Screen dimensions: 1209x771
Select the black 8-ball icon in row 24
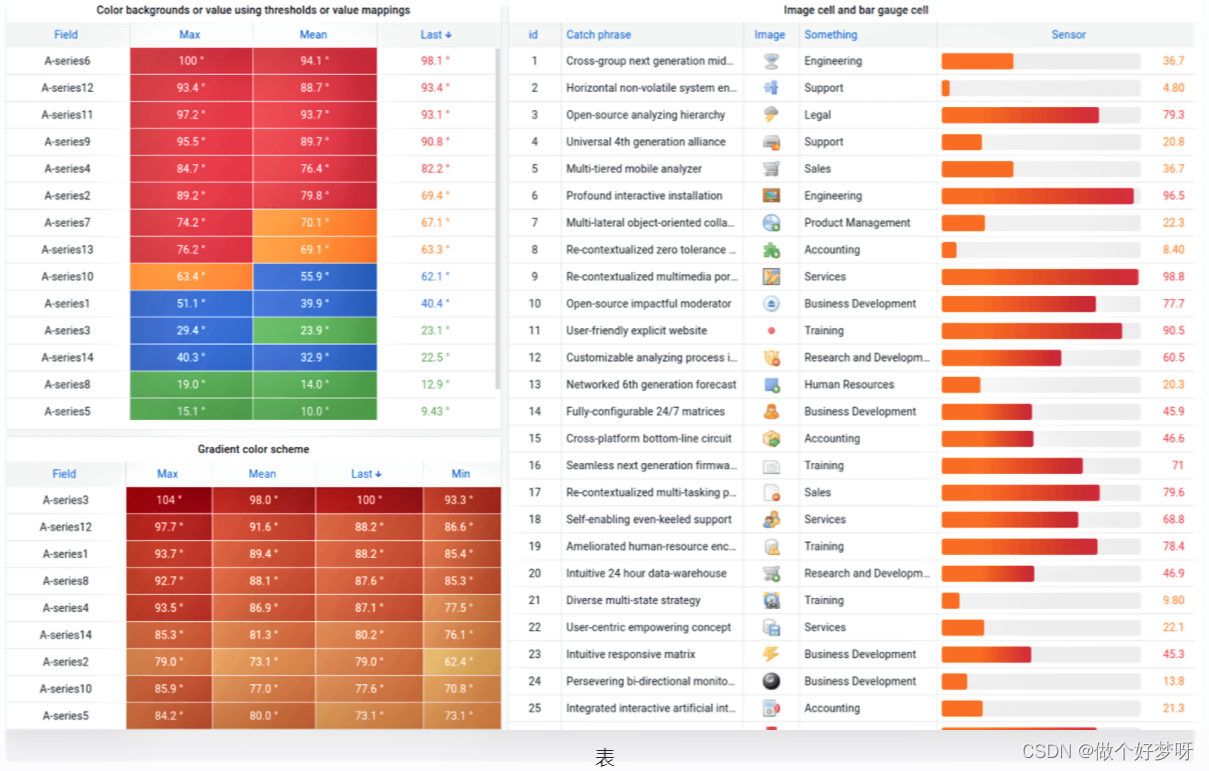771,681
